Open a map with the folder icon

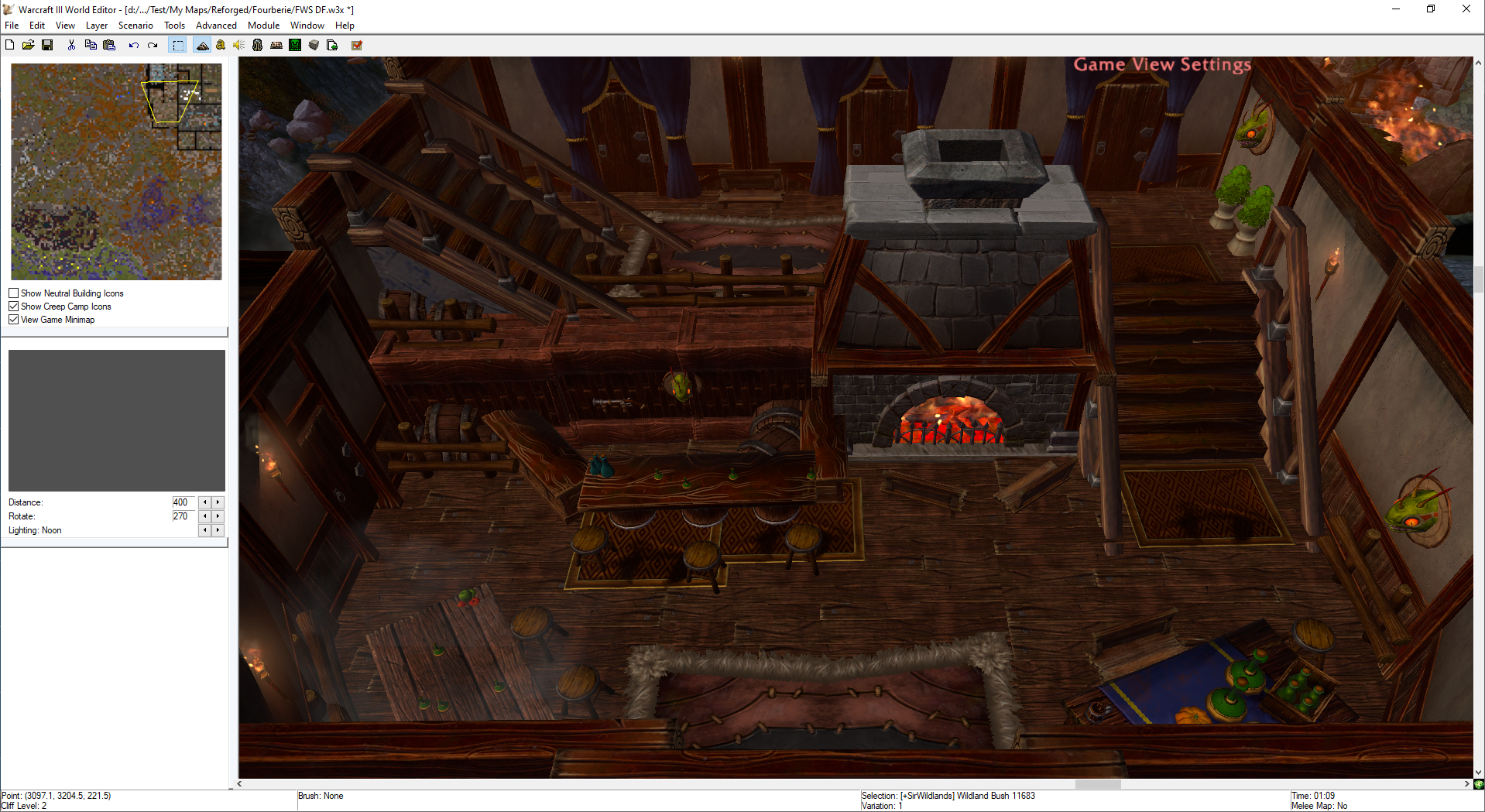(x=28, y=45)
